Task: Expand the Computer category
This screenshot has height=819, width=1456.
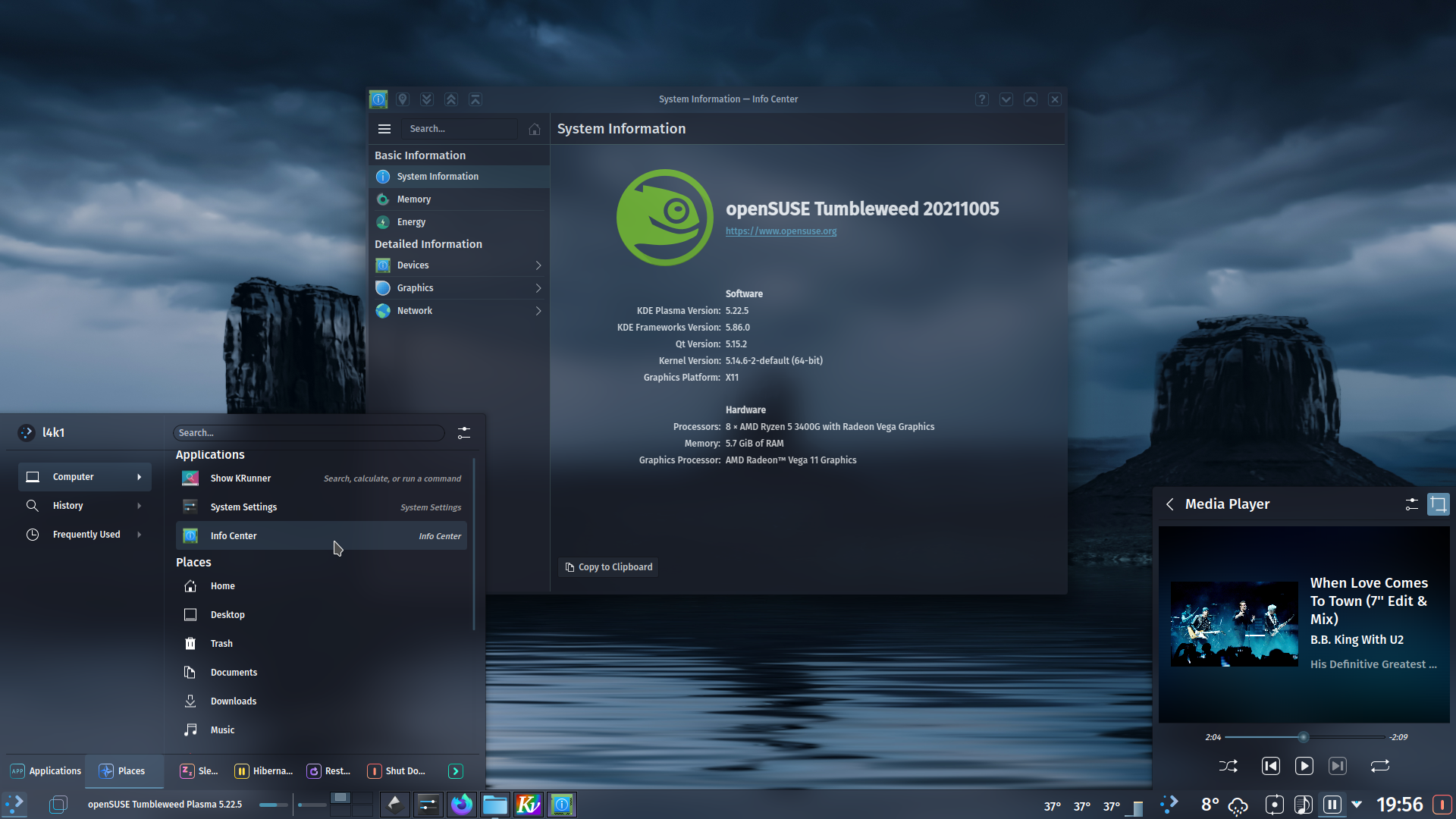Action: click(85, 477)
